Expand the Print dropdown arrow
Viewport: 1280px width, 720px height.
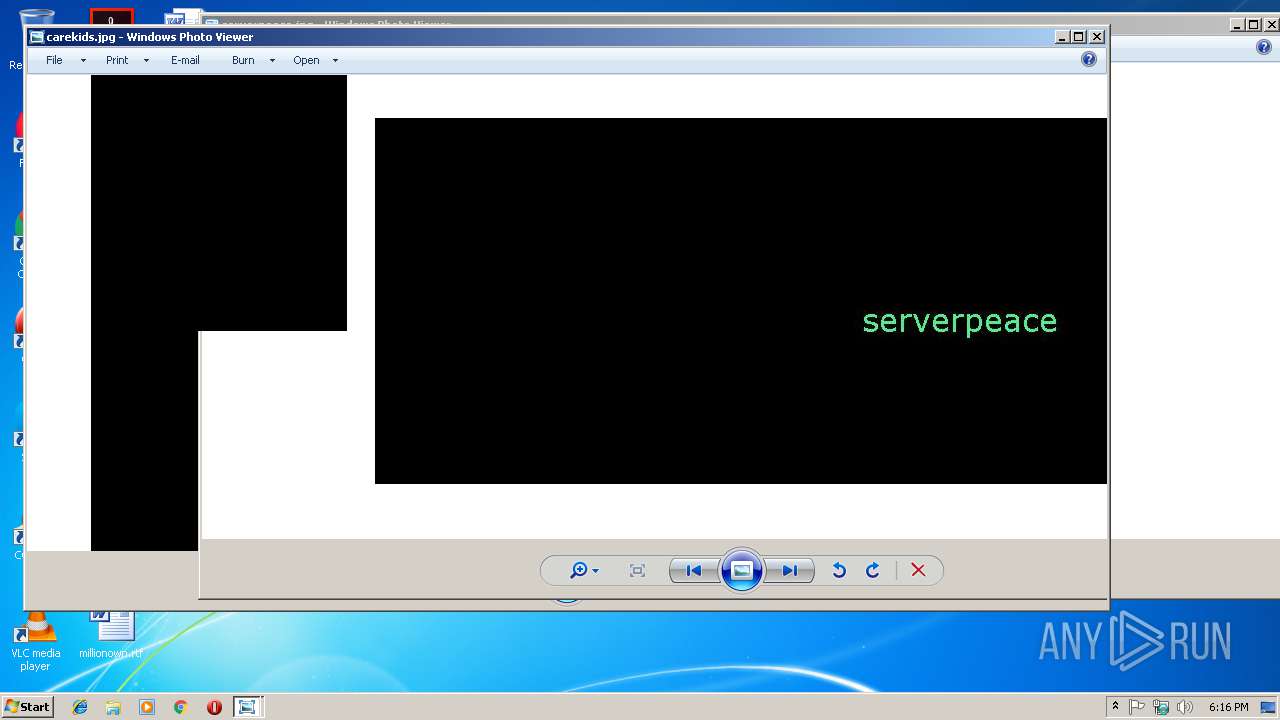coord(146,61)
